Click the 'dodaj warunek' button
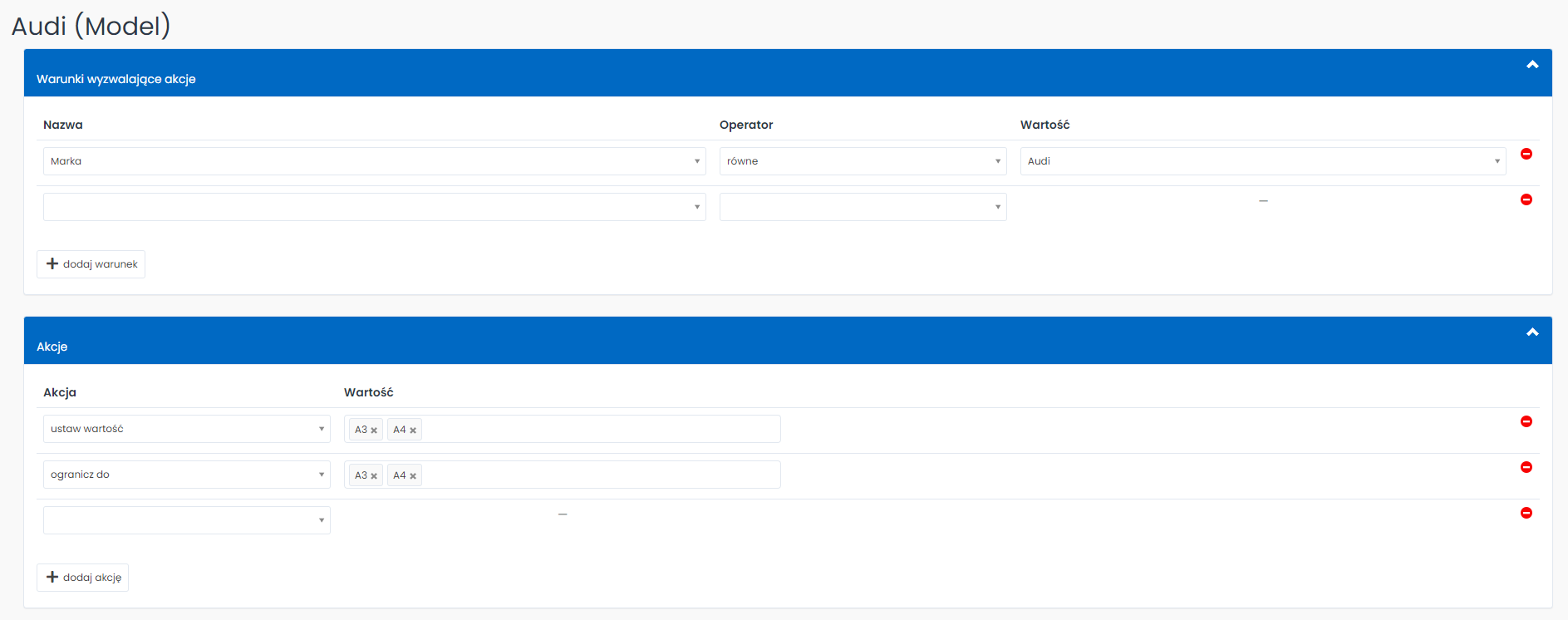 tap(91, 264)
